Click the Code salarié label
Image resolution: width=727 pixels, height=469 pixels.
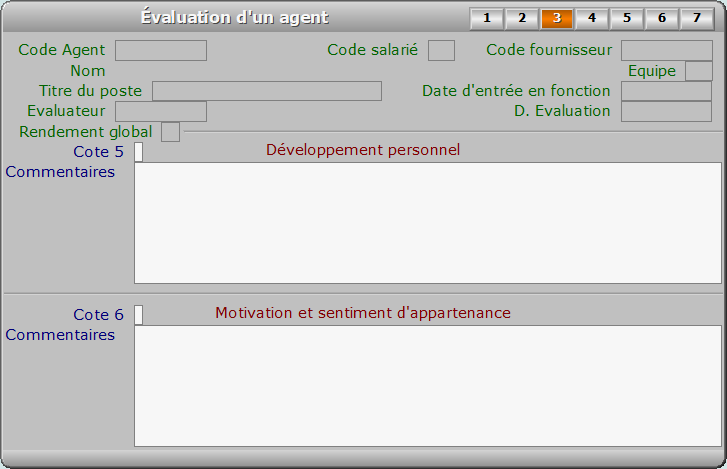(373, 50)
